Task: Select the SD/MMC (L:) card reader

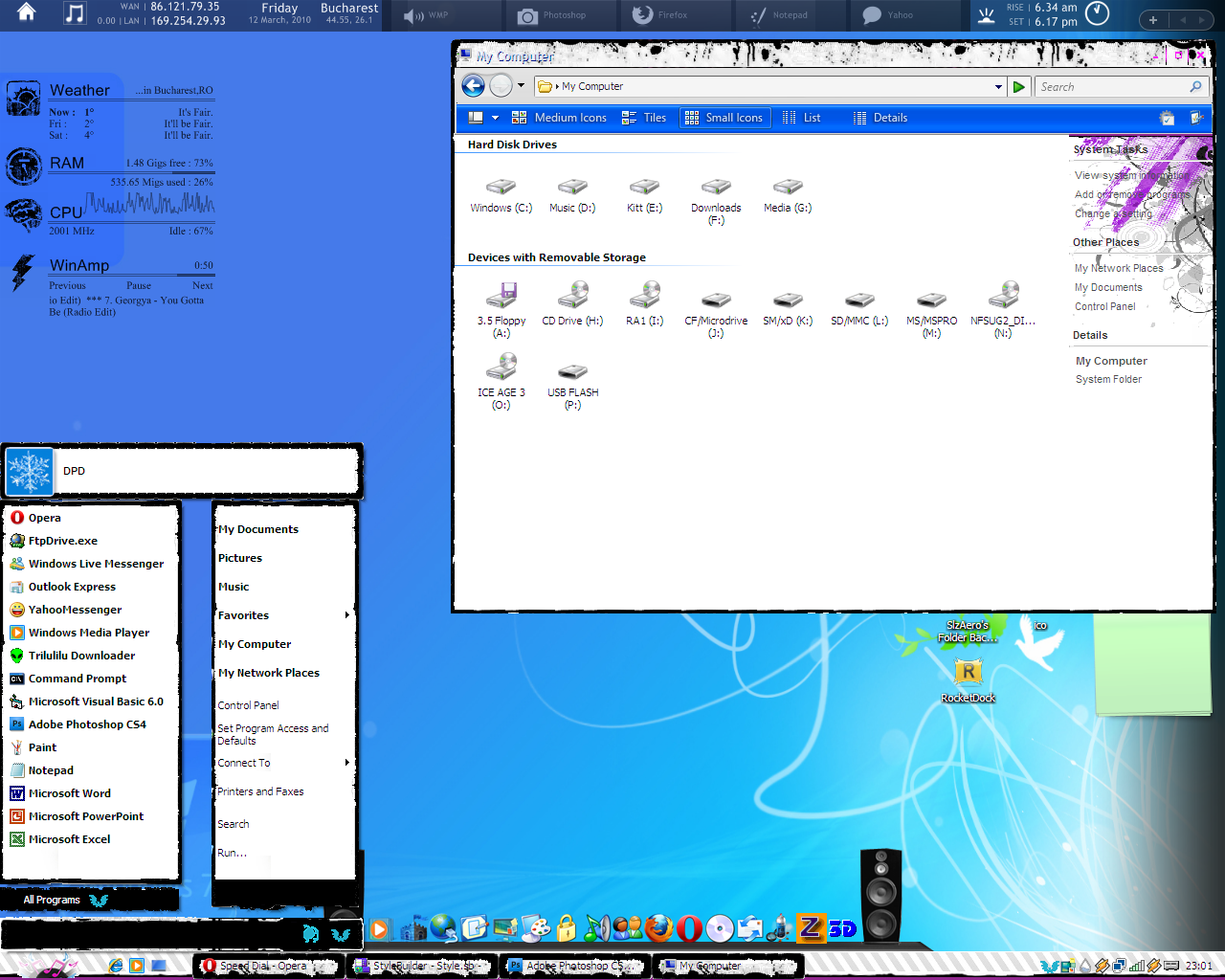Action: (859, 309)
